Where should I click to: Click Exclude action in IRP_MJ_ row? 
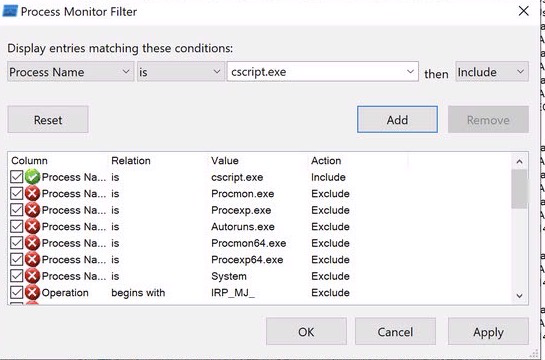330,293
